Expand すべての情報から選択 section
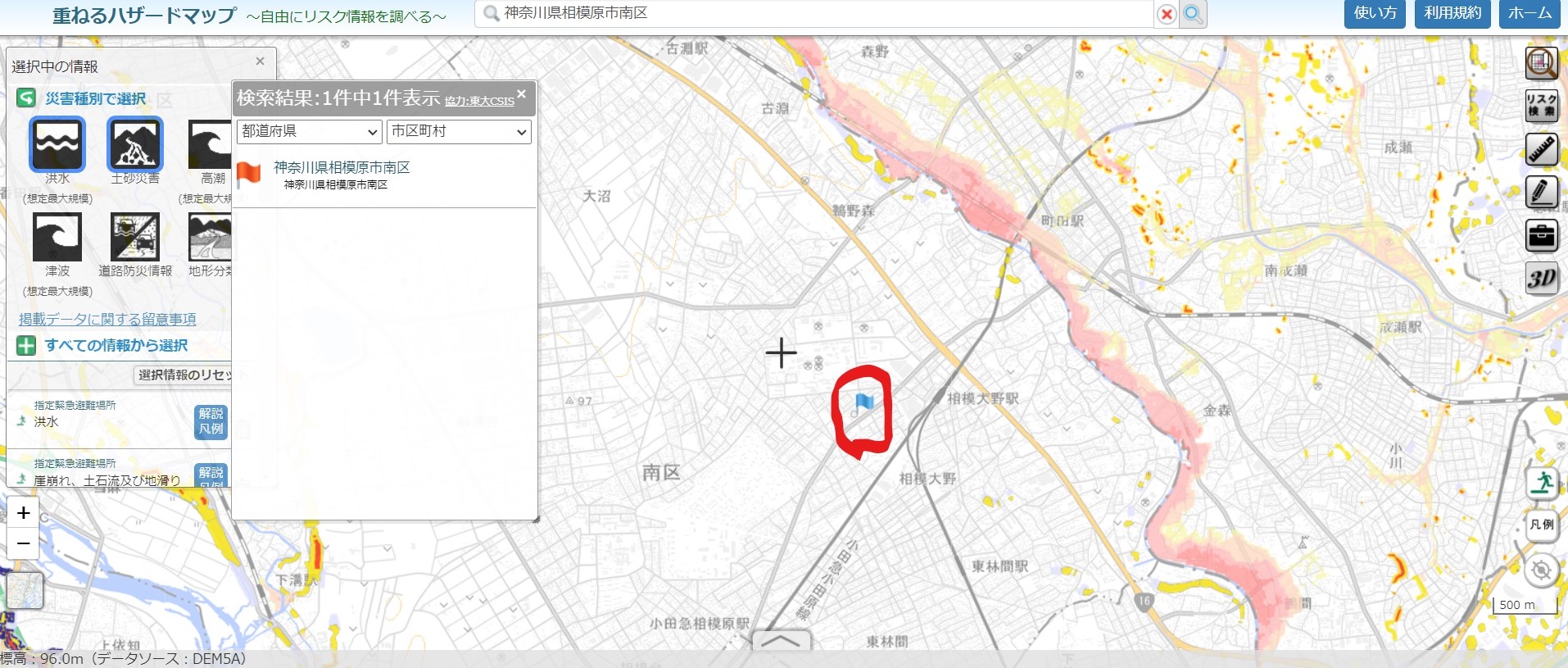 pyautogui.click(x=116, y=345)
